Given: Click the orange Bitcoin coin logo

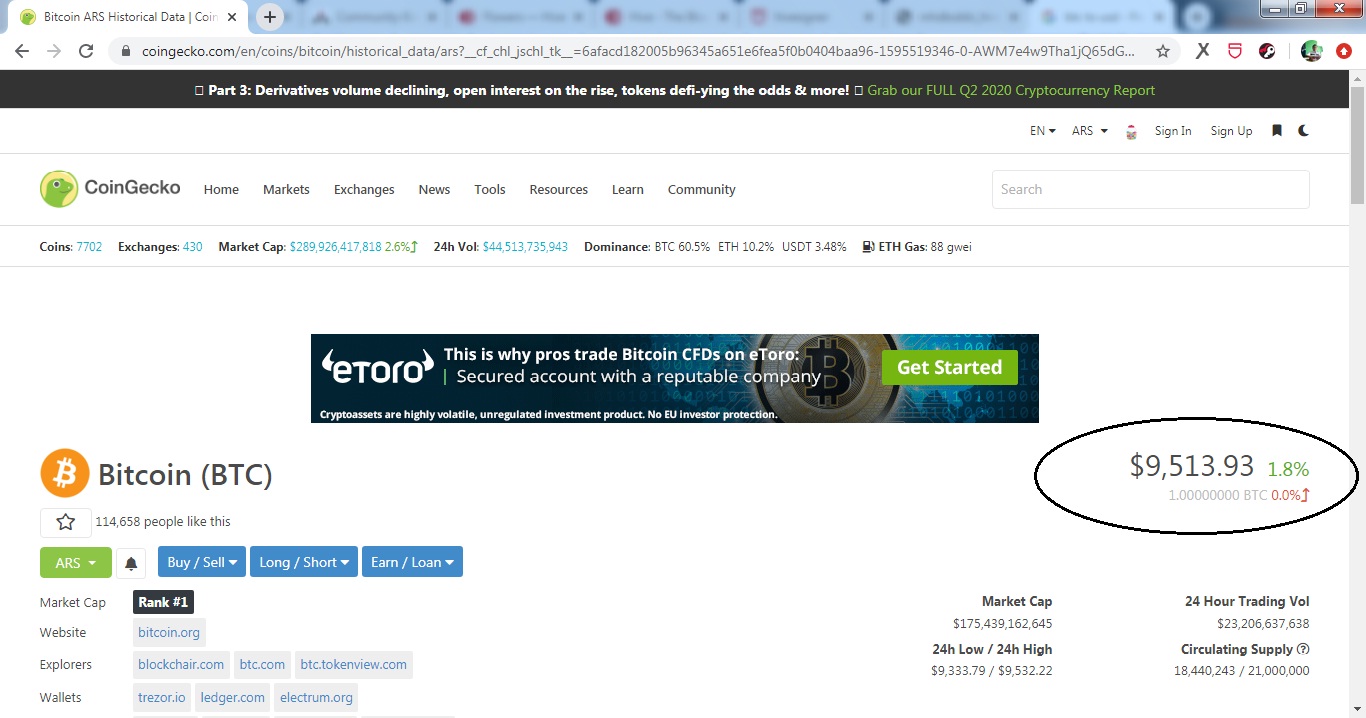Looking at the screenshot, I should (x=65, y=473).
